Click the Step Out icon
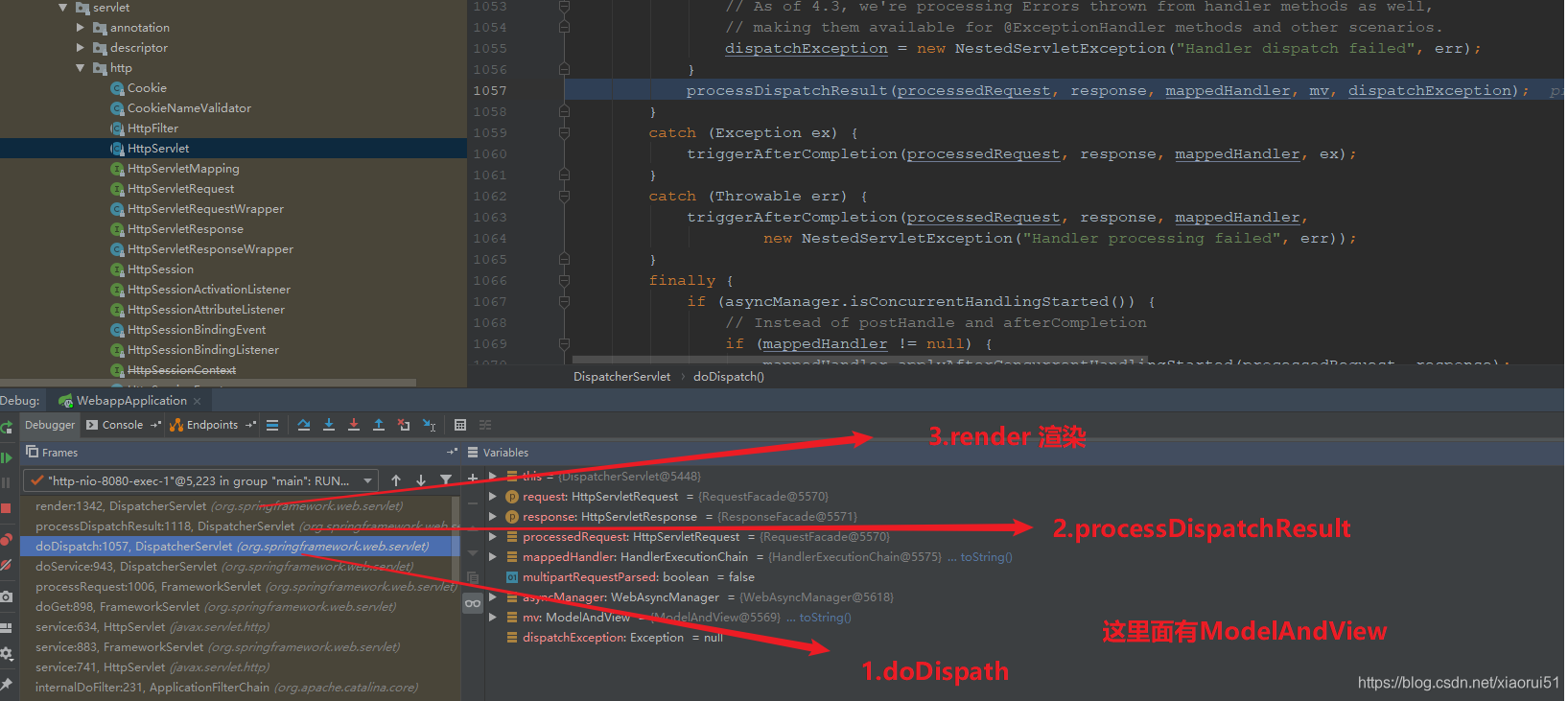1568x701 pixels. pos(379,425)
